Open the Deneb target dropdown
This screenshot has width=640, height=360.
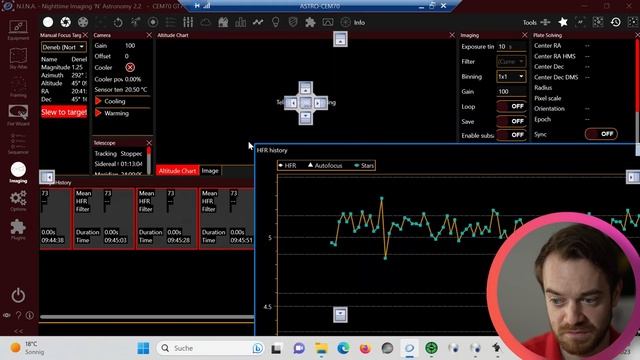point(64,47)
